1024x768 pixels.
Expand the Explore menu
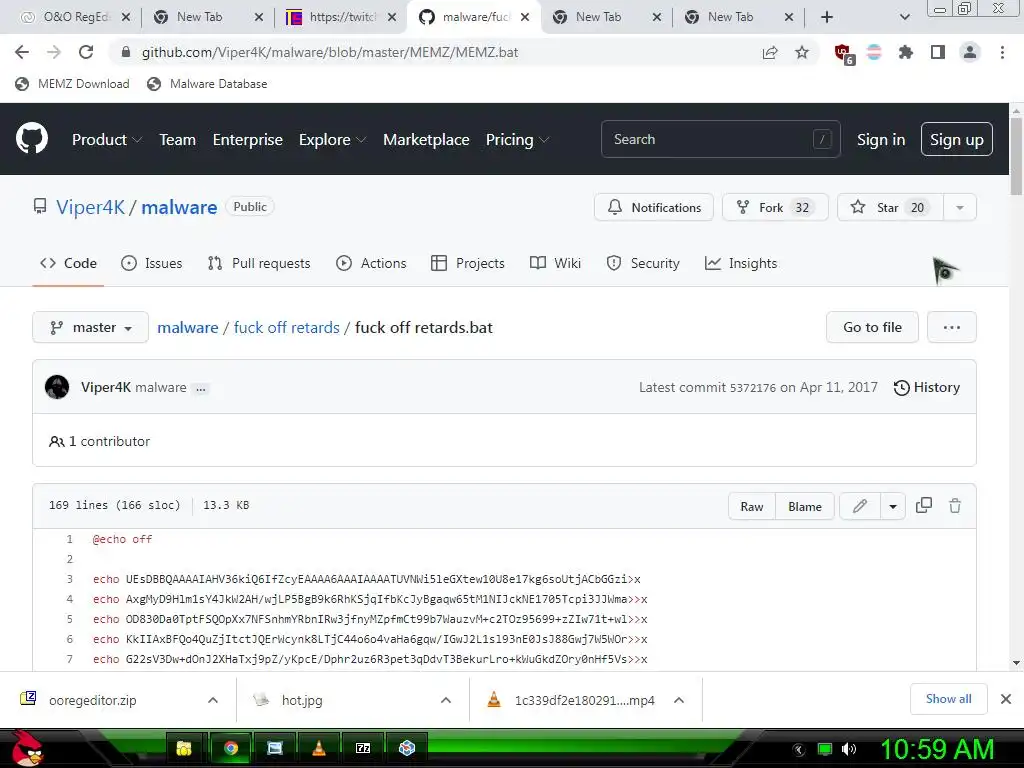click(x=332, y=140)
